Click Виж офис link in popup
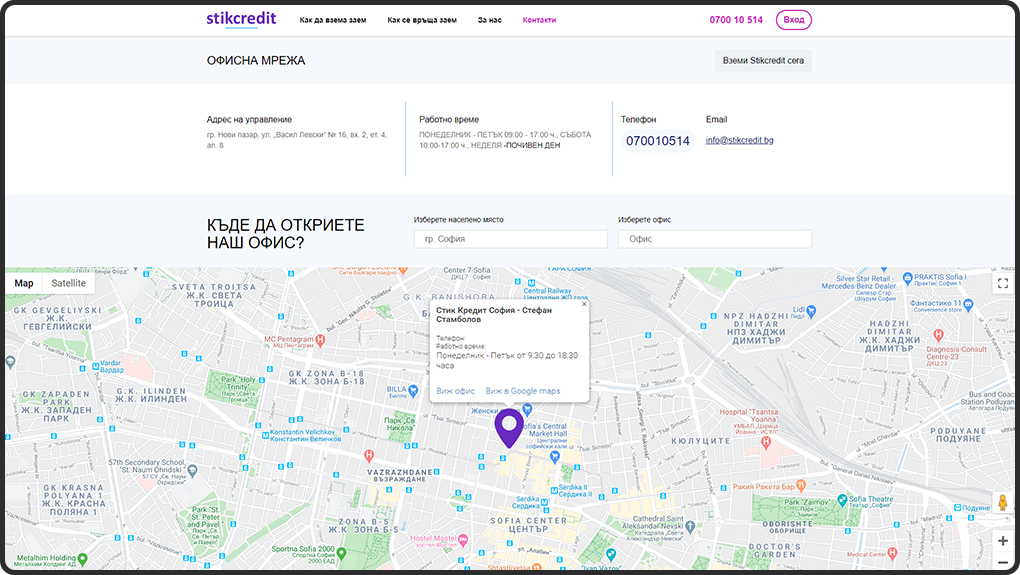Viewport: 1020px width, 575px height. (455, 391)
